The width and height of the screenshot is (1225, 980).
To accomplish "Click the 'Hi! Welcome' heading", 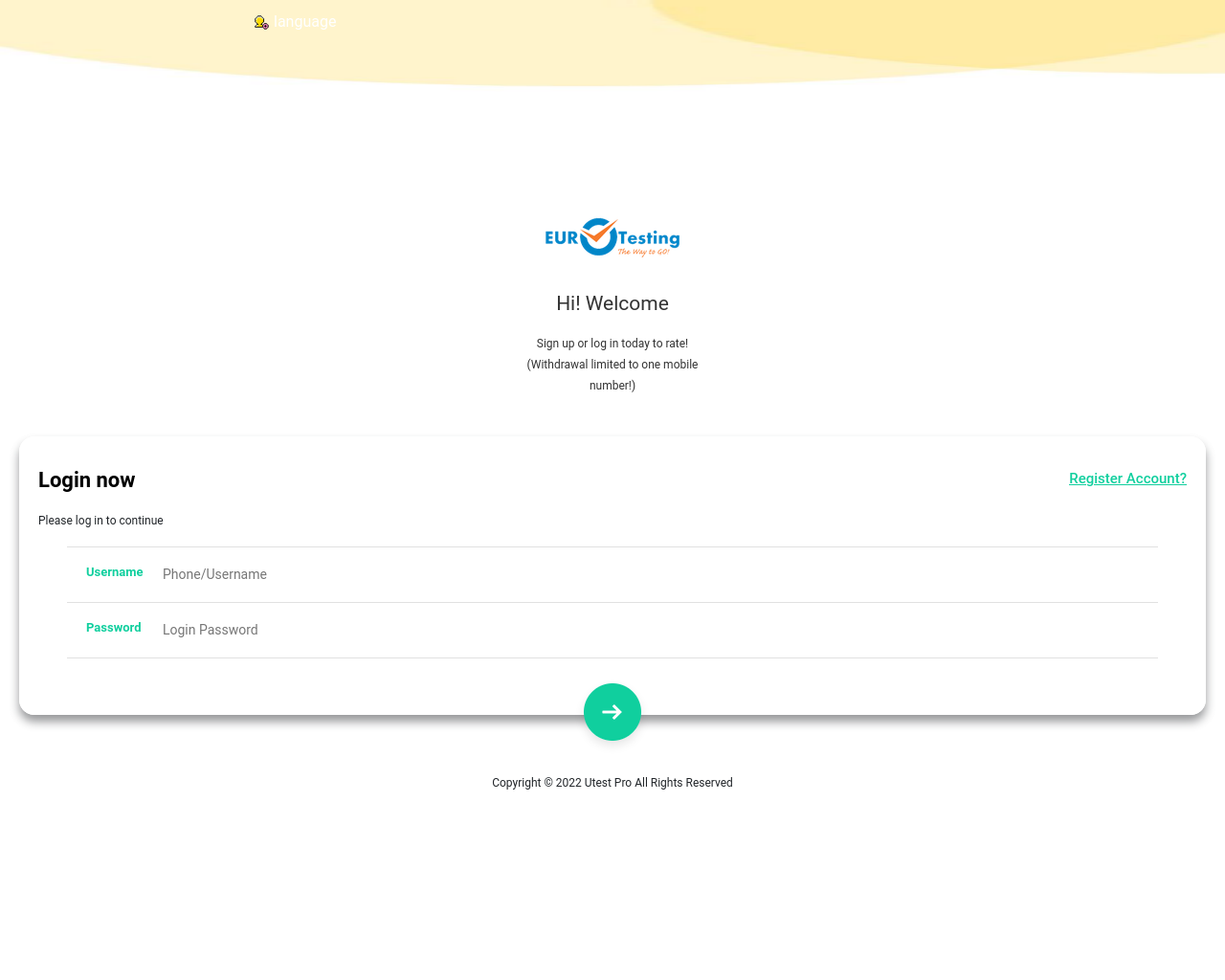I will pyautogui.click(x=612, y=303).
